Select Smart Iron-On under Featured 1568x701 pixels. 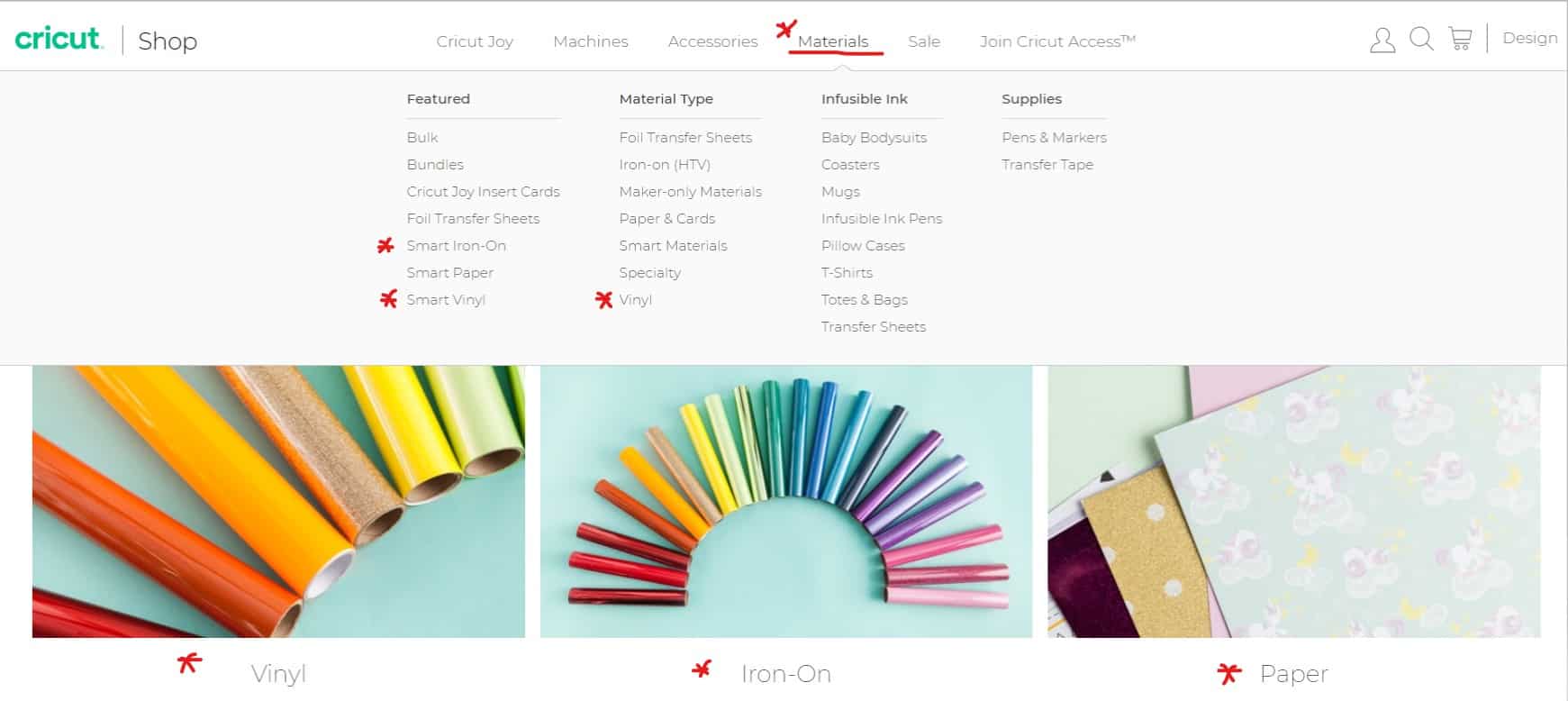[x=457, y=245]
